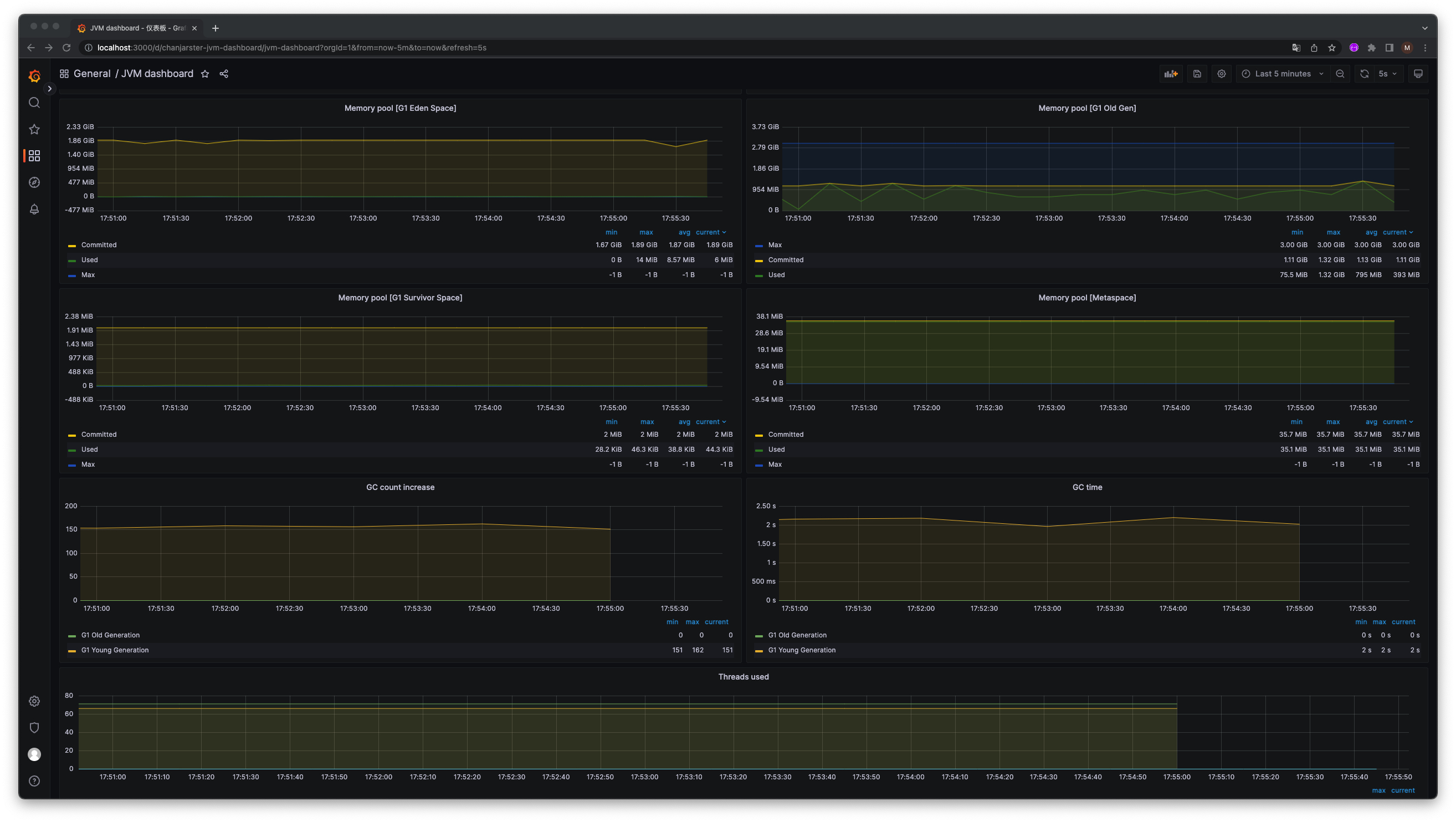Open the 5s refresh interval dropdown
This screenshot has height=822, width=1456.
point(1388,74)
